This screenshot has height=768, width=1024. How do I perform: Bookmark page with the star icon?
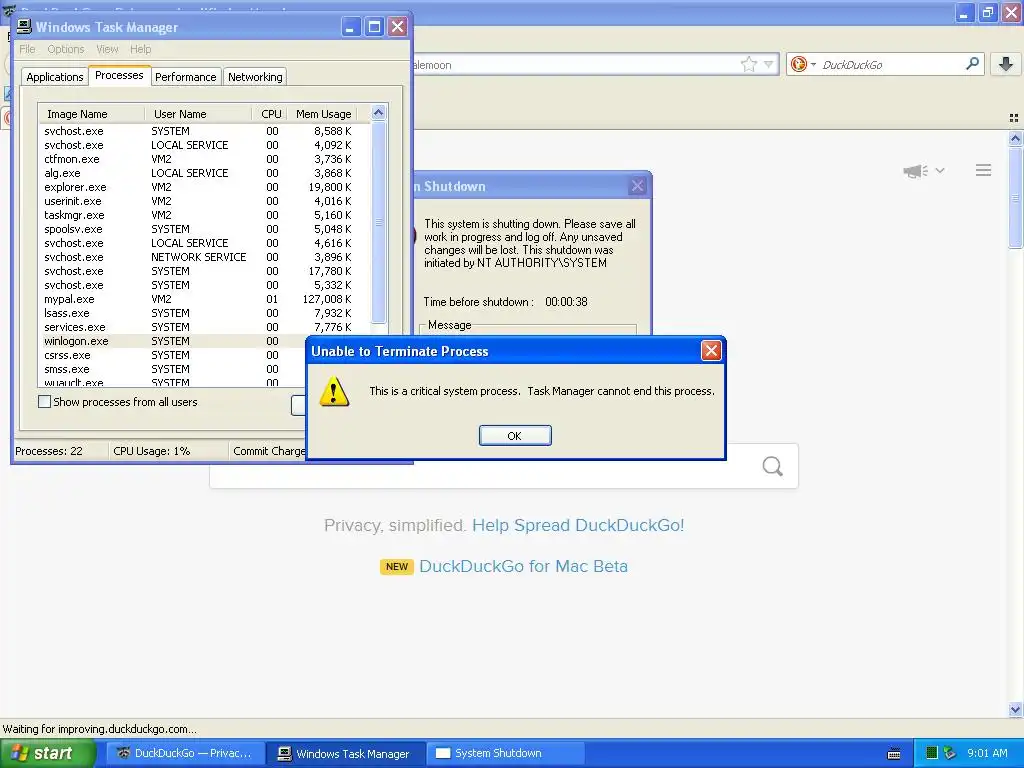(x=748, y=64)
